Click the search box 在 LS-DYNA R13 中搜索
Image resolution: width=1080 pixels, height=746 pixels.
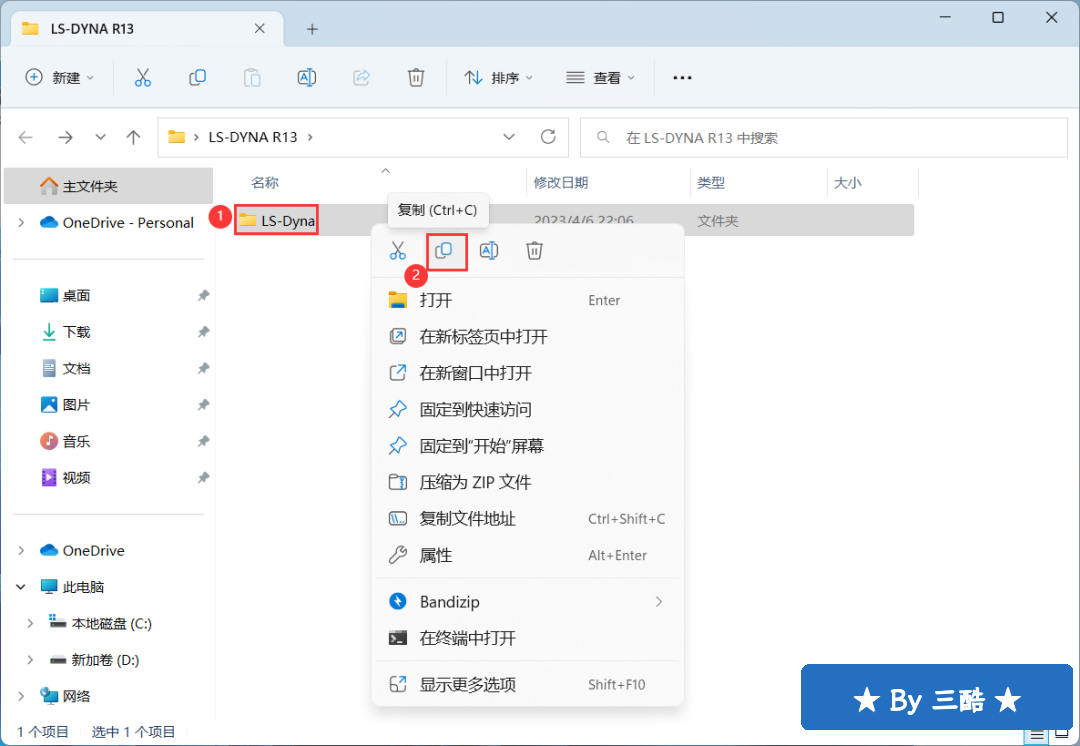coord(824,138)
